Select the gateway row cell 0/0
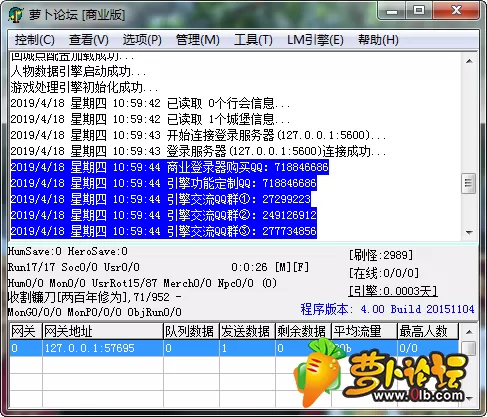 coord(428,348)
